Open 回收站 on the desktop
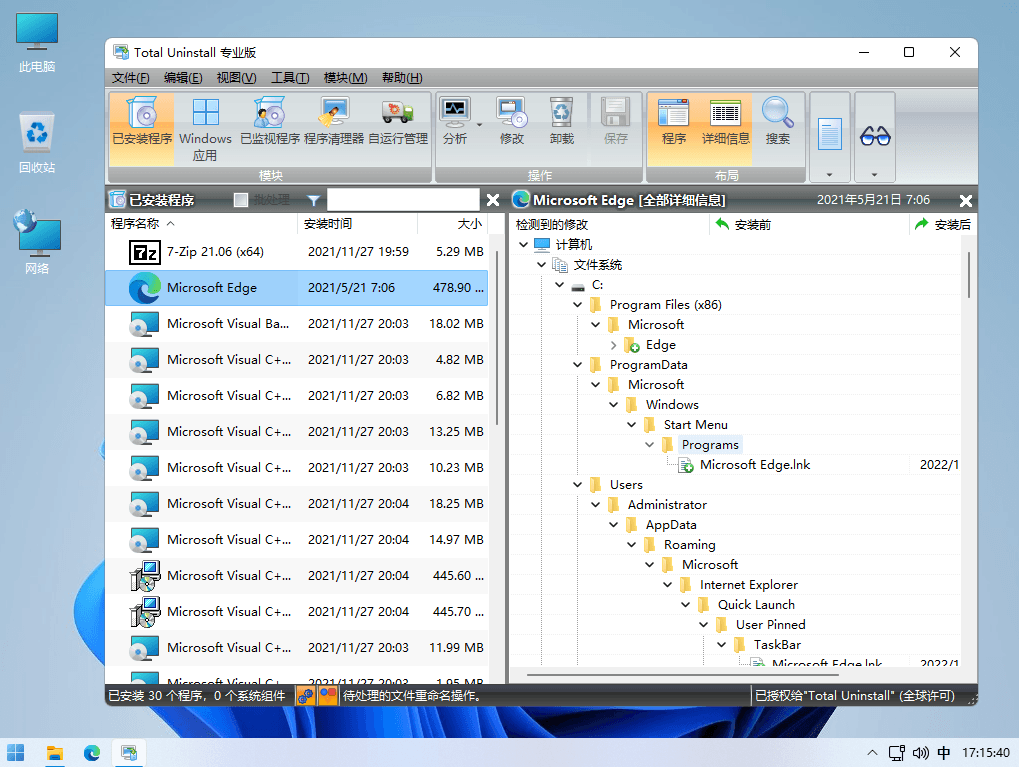This screenshot has height=767, width=1019. pyautogui.click(x=37, y=144)
